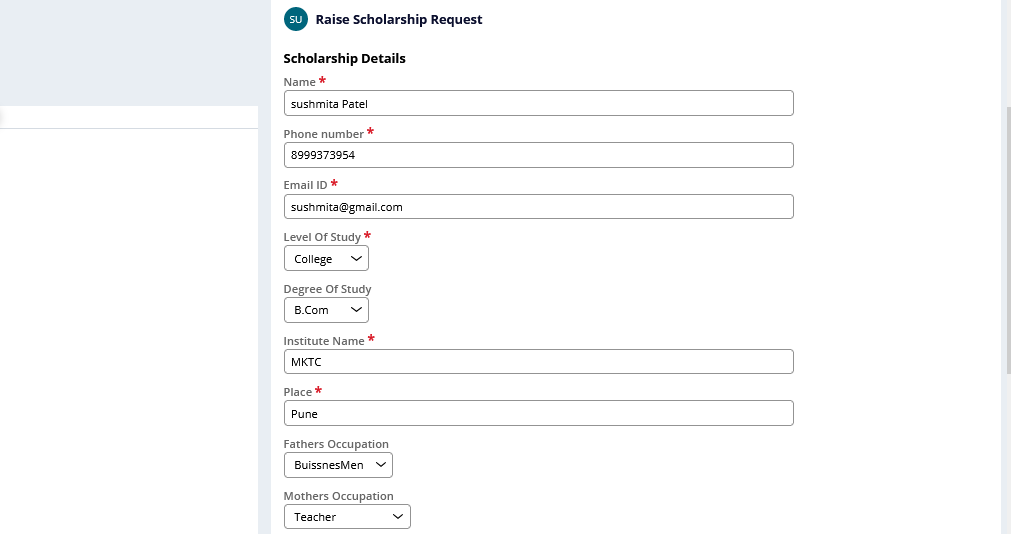Click the Degree Of Study label
This screenshot has width=1011, height=534.
pyautogui.click(x=327, y=289)
